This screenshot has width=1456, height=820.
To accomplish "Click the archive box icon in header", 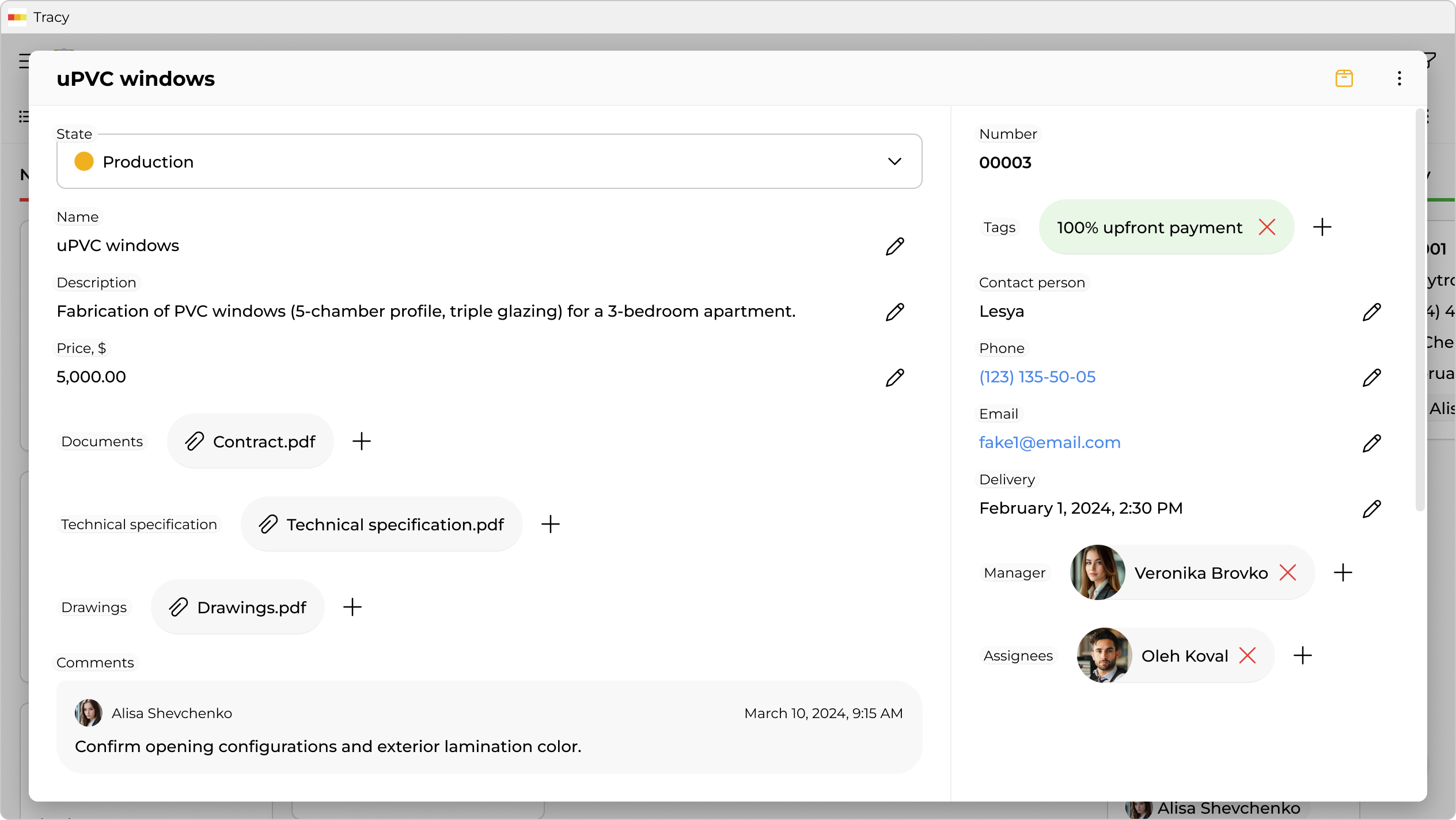I will [x=1344, y=78].
